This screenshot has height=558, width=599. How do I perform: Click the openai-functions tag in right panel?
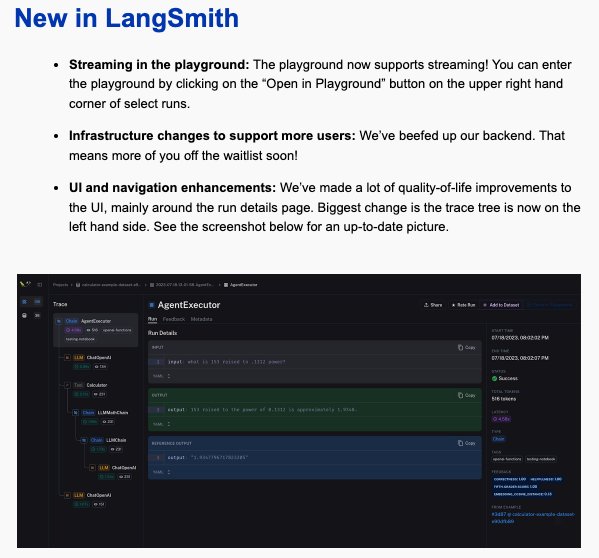coord(507,459)
